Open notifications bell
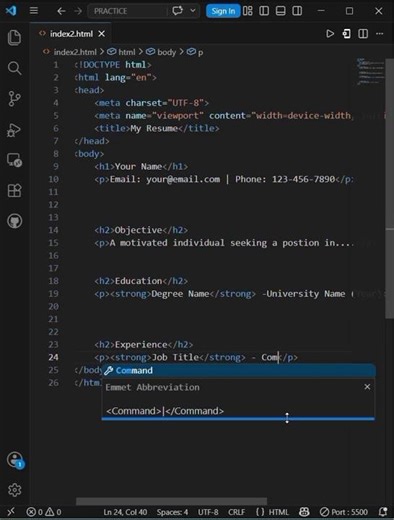The image size is (394, 520). click(x=383, y=512)
